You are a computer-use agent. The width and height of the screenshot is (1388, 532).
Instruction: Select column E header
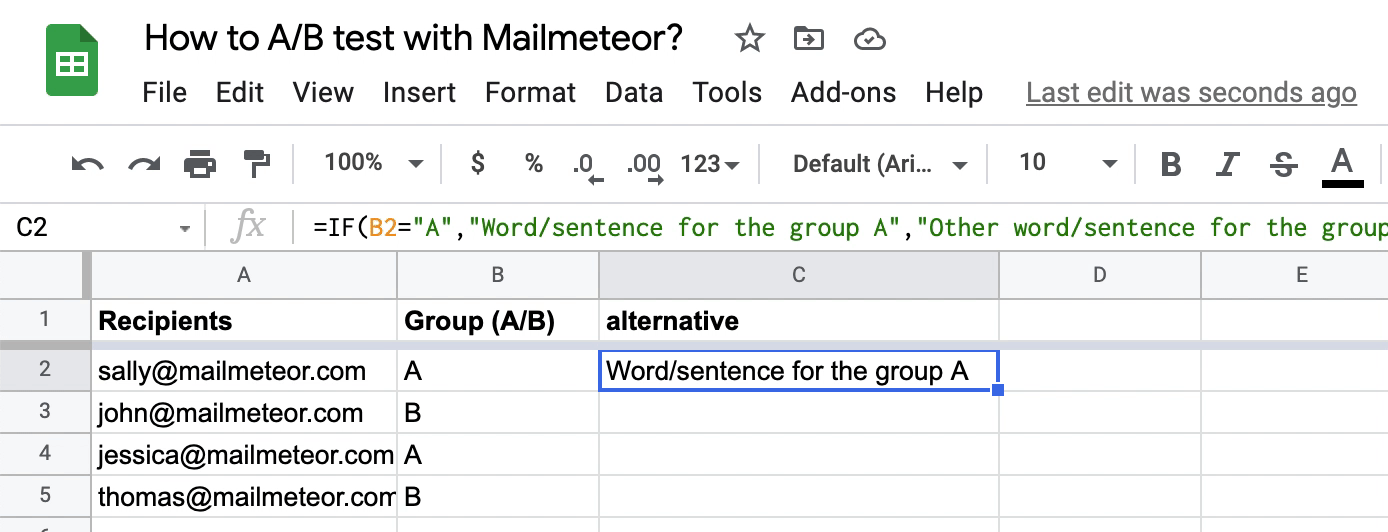coord(1295,275)
